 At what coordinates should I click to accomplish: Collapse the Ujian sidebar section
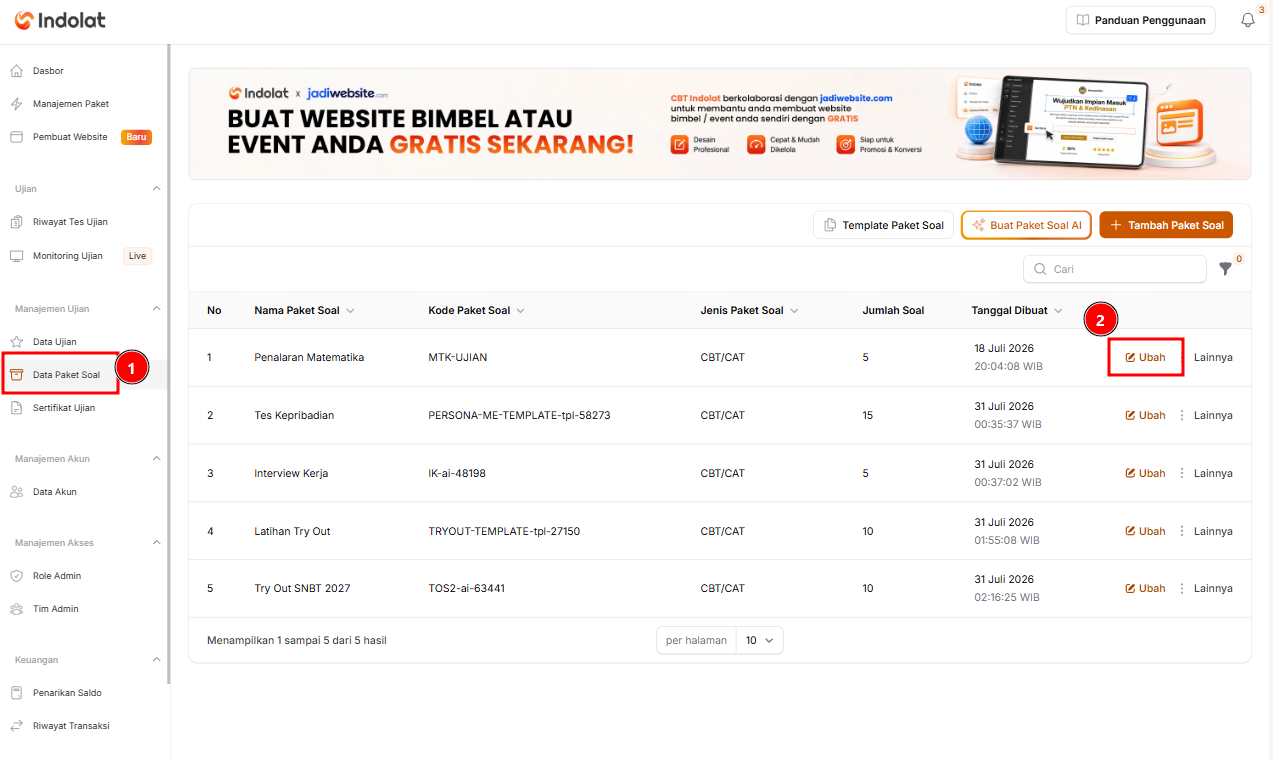(156, 188)
